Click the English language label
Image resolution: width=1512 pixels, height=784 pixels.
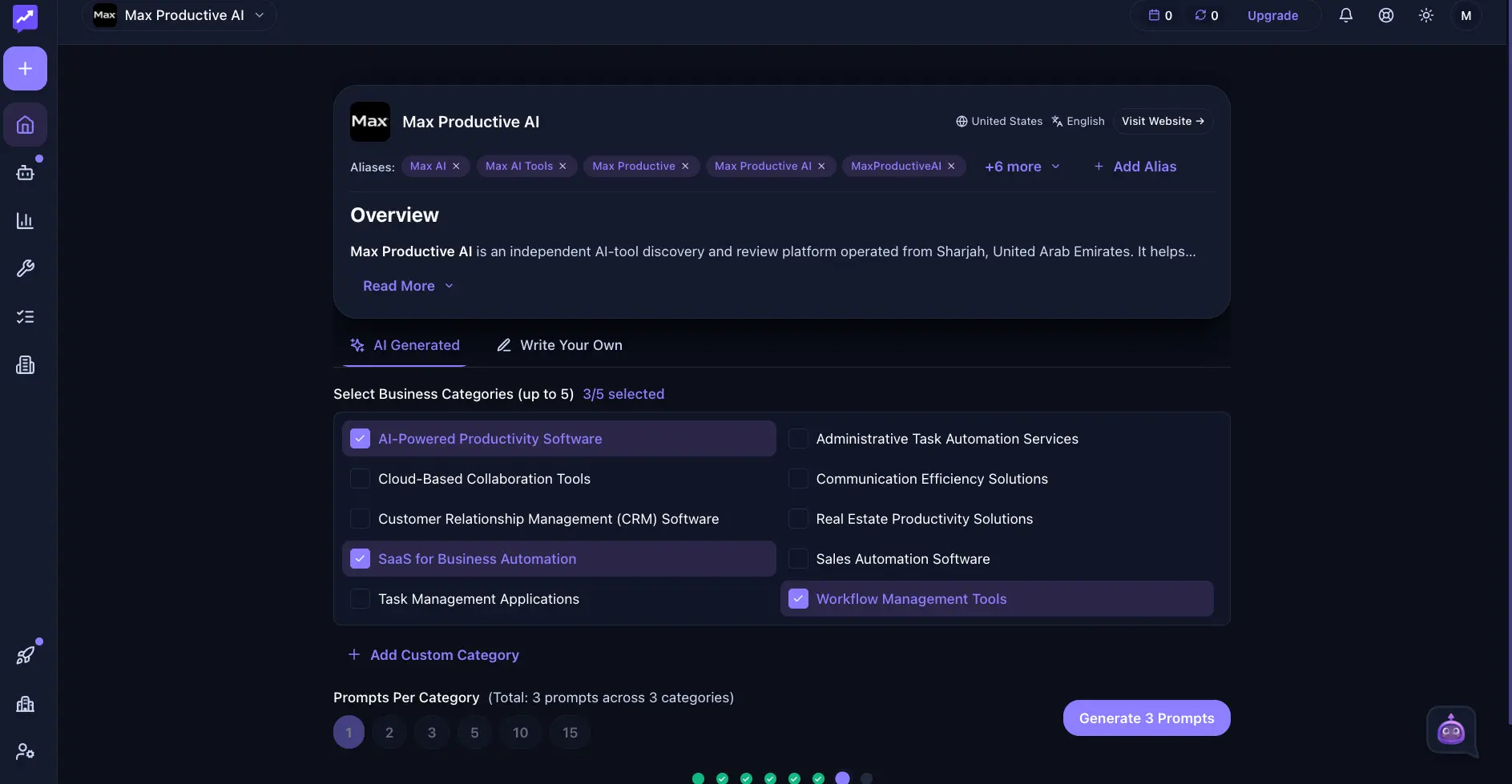click(1078, 121)
